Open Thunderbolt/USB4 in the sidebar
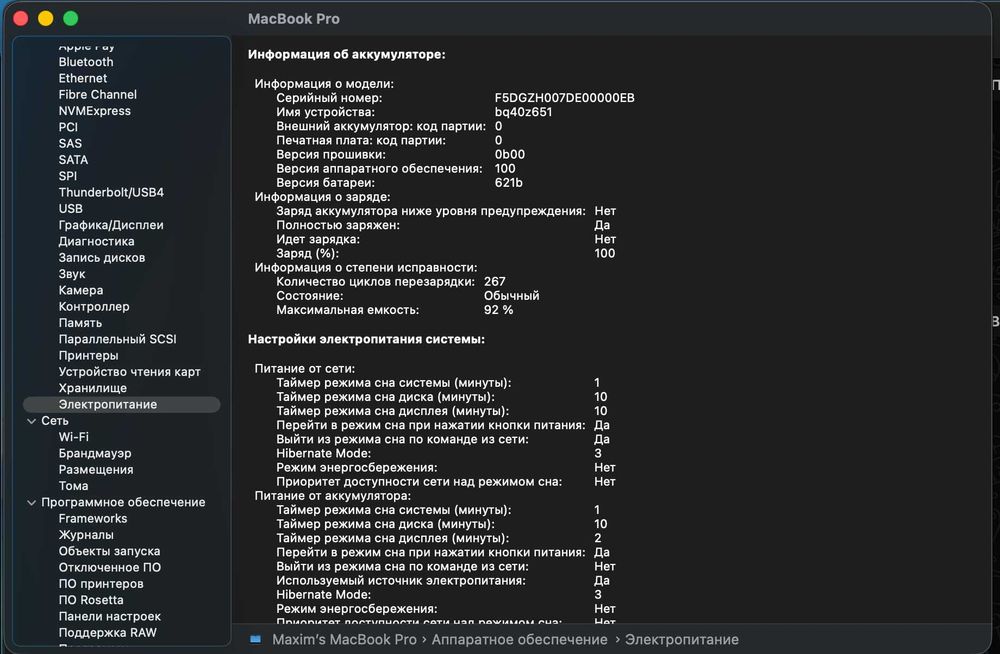This screenshot has height=654, width=1000. [111, 192]
